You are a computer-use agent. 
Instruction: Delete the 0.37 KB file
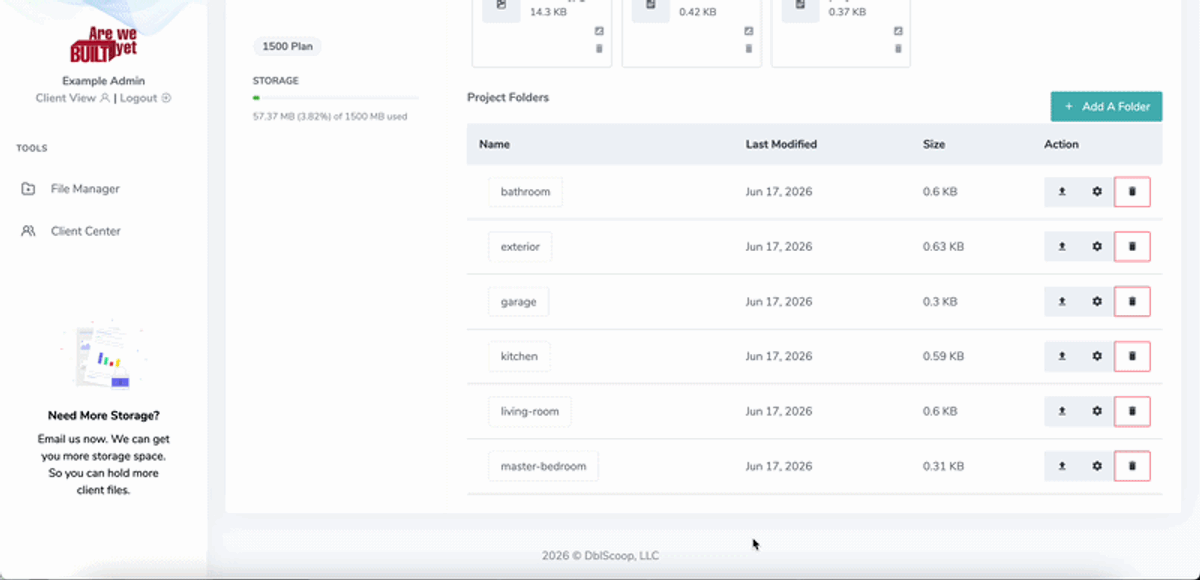[898, 48]
